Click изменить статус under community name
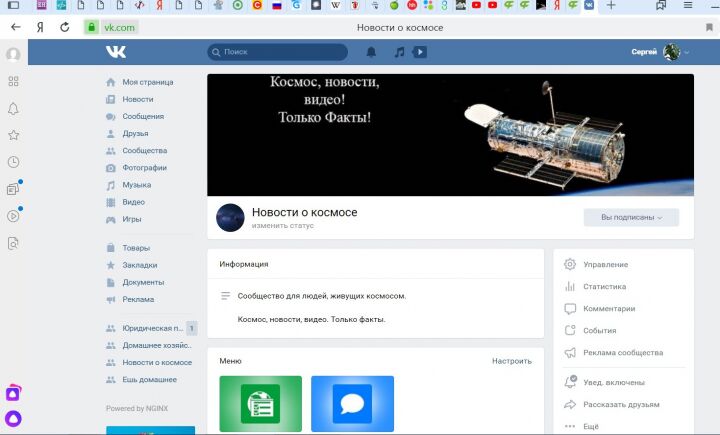The image size is (720, 435). coord(282,226)
